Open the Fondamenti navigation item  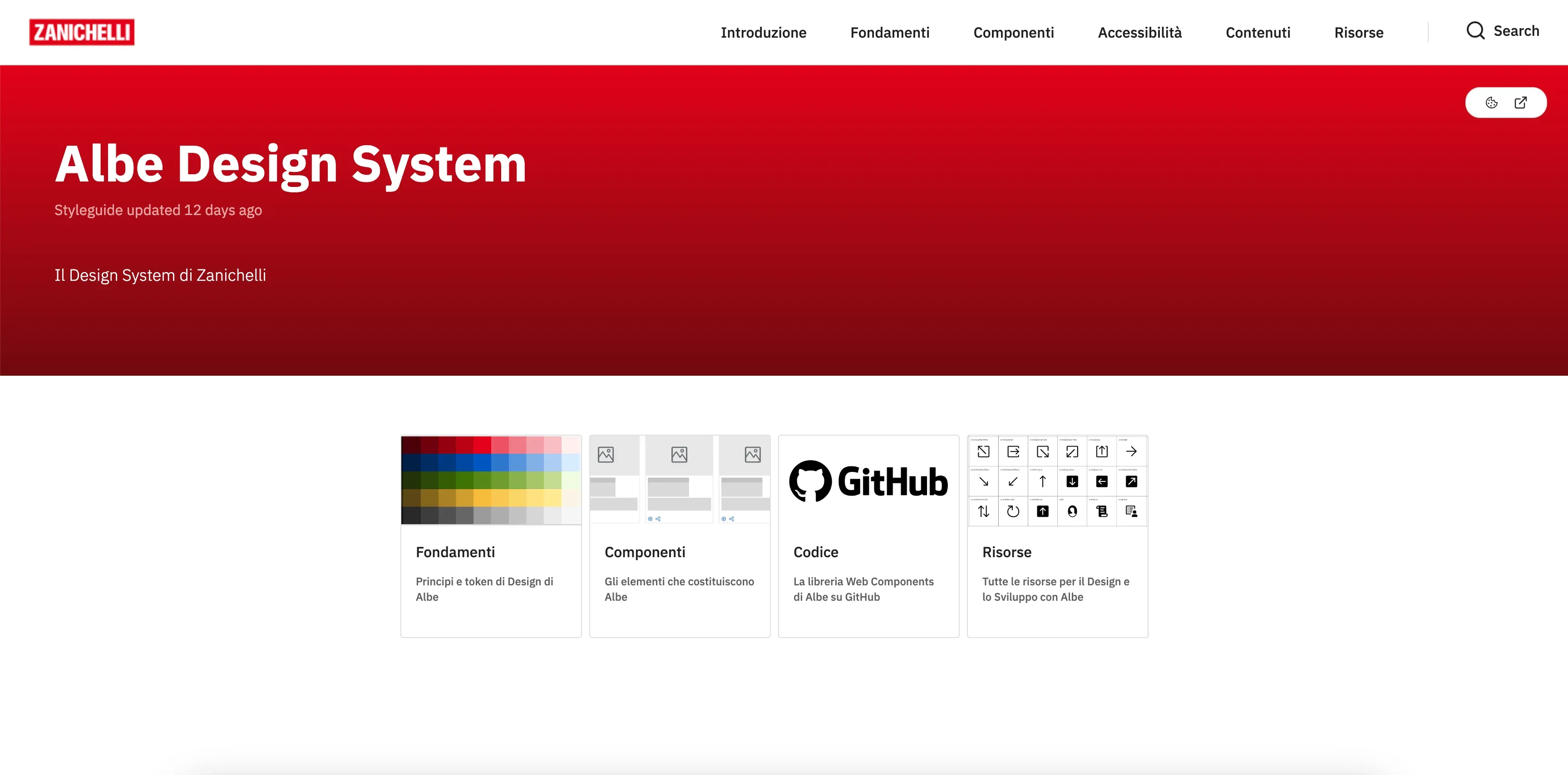click(889, 33)
